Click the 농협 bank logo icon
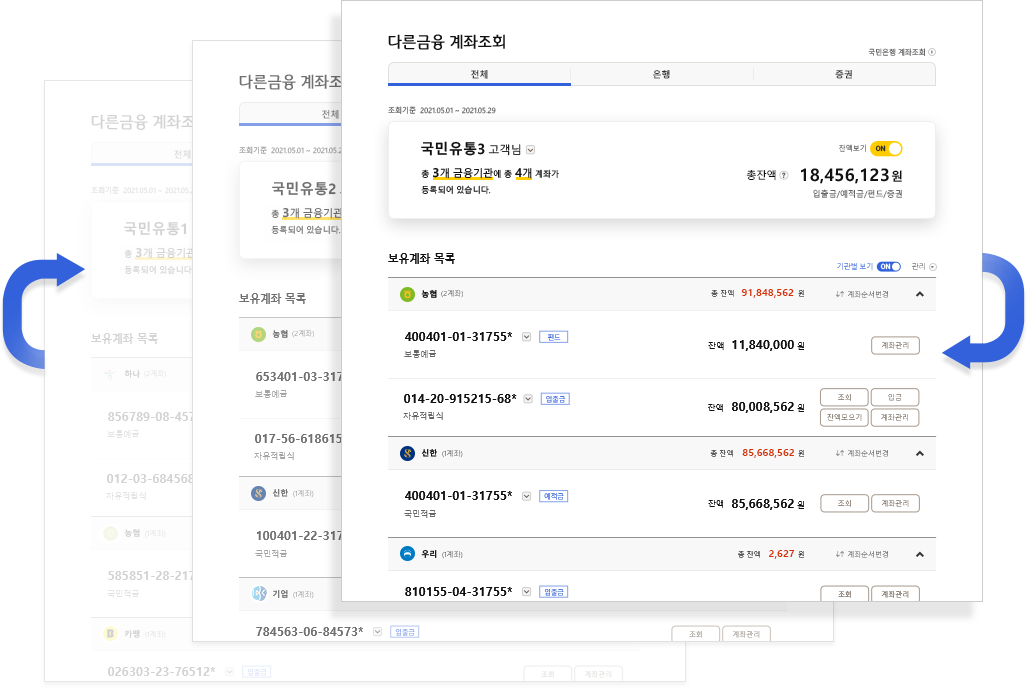The image size is (1027, 689). [407, 294]
